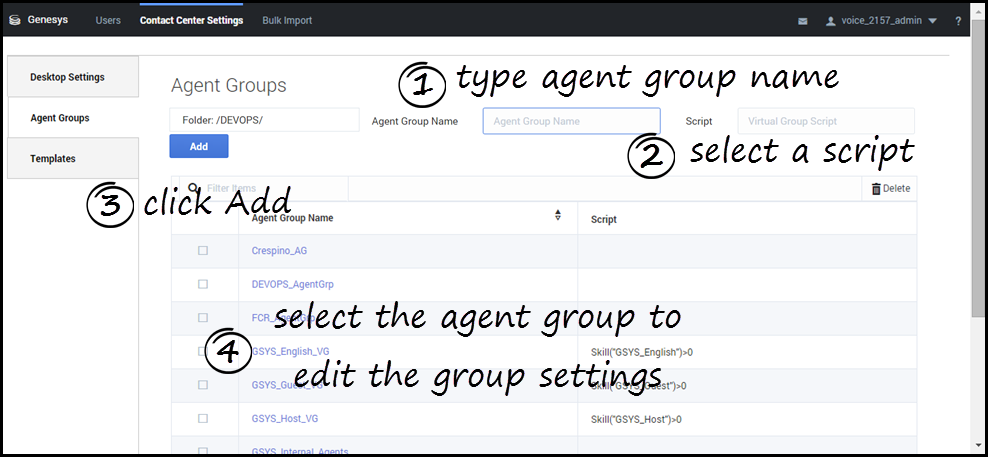This screenshot has height=457, width=992.
Task: Expand the voice_2157_admin user dropdown
Action: [x=931, y=21]
